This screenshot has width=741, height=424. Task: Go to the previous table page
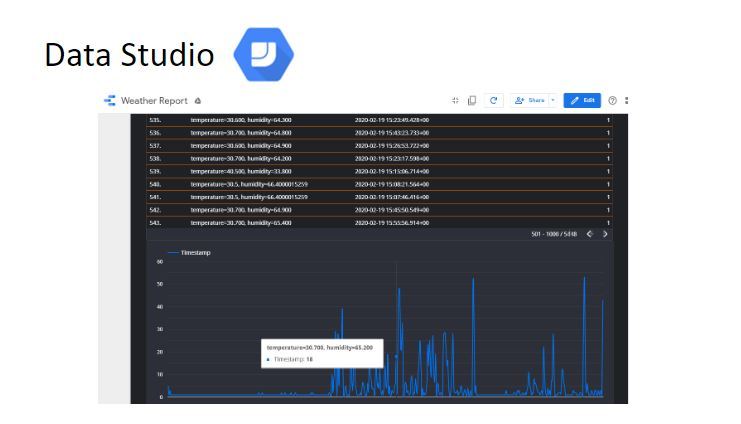click(x=590, y=234)
